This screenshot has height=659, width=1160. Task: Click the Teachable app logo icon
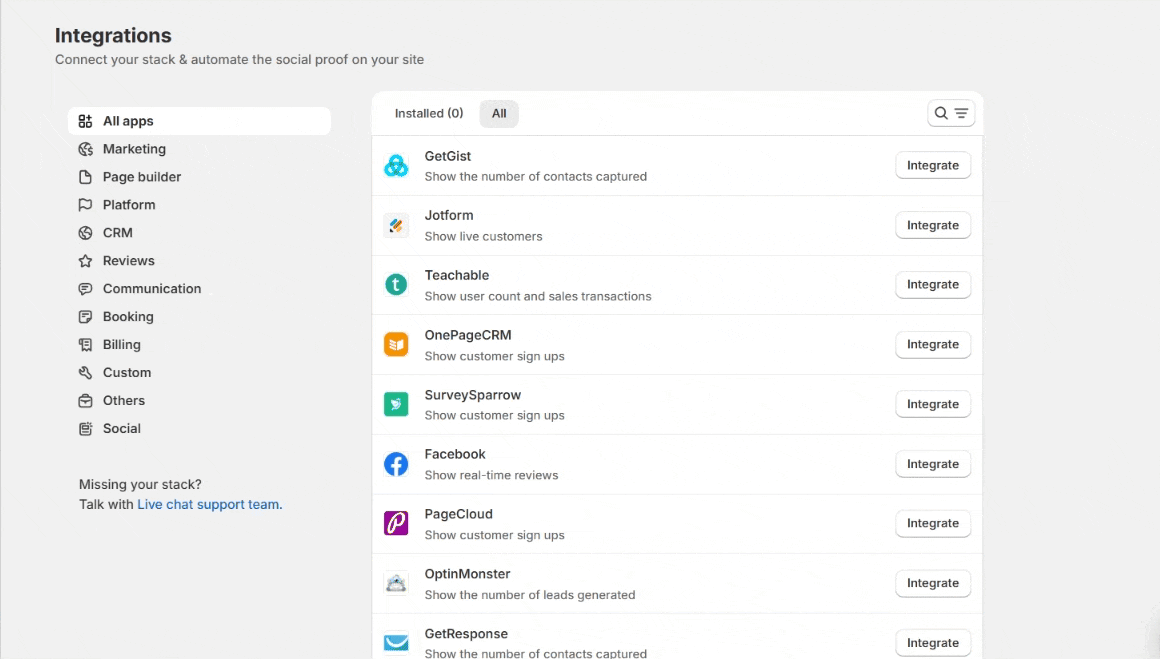(x=396, y=285)
